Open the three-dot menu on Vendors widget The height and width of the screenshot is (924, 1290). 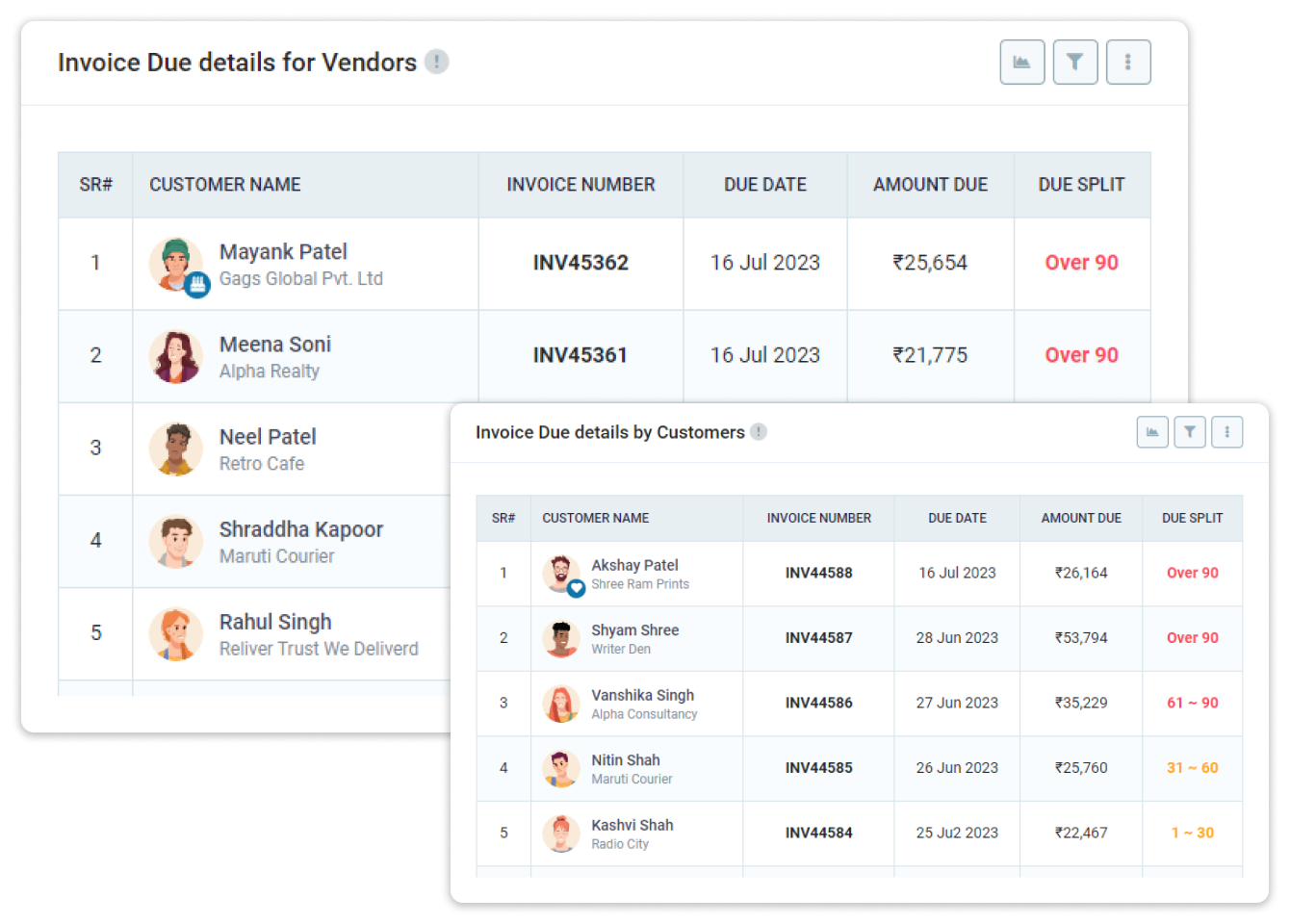click(1128, 62)
